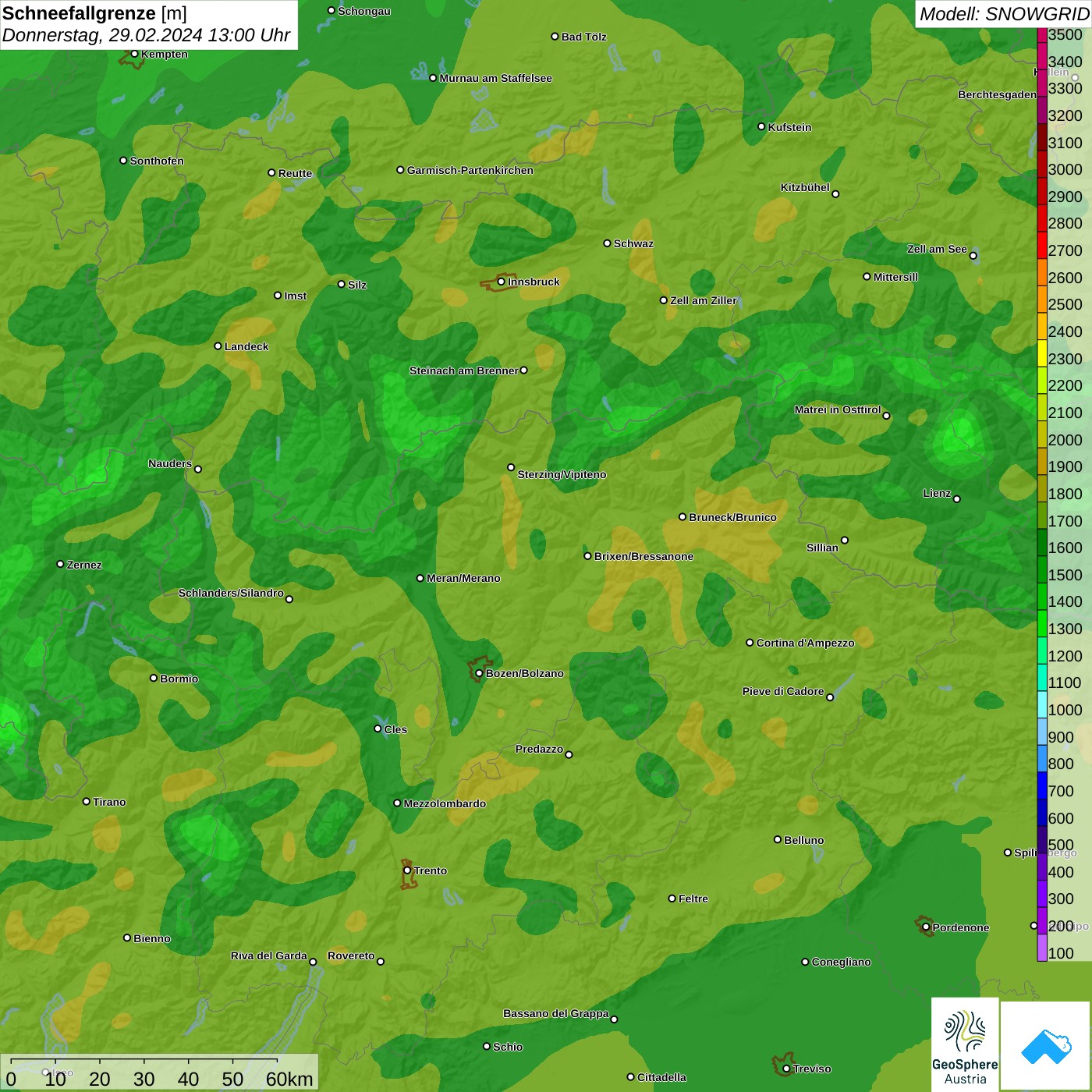The height and width of the screenshot is (1092, 1092).
Task: Select the Kufstein marker dot
Action: (x=762, y=126)
